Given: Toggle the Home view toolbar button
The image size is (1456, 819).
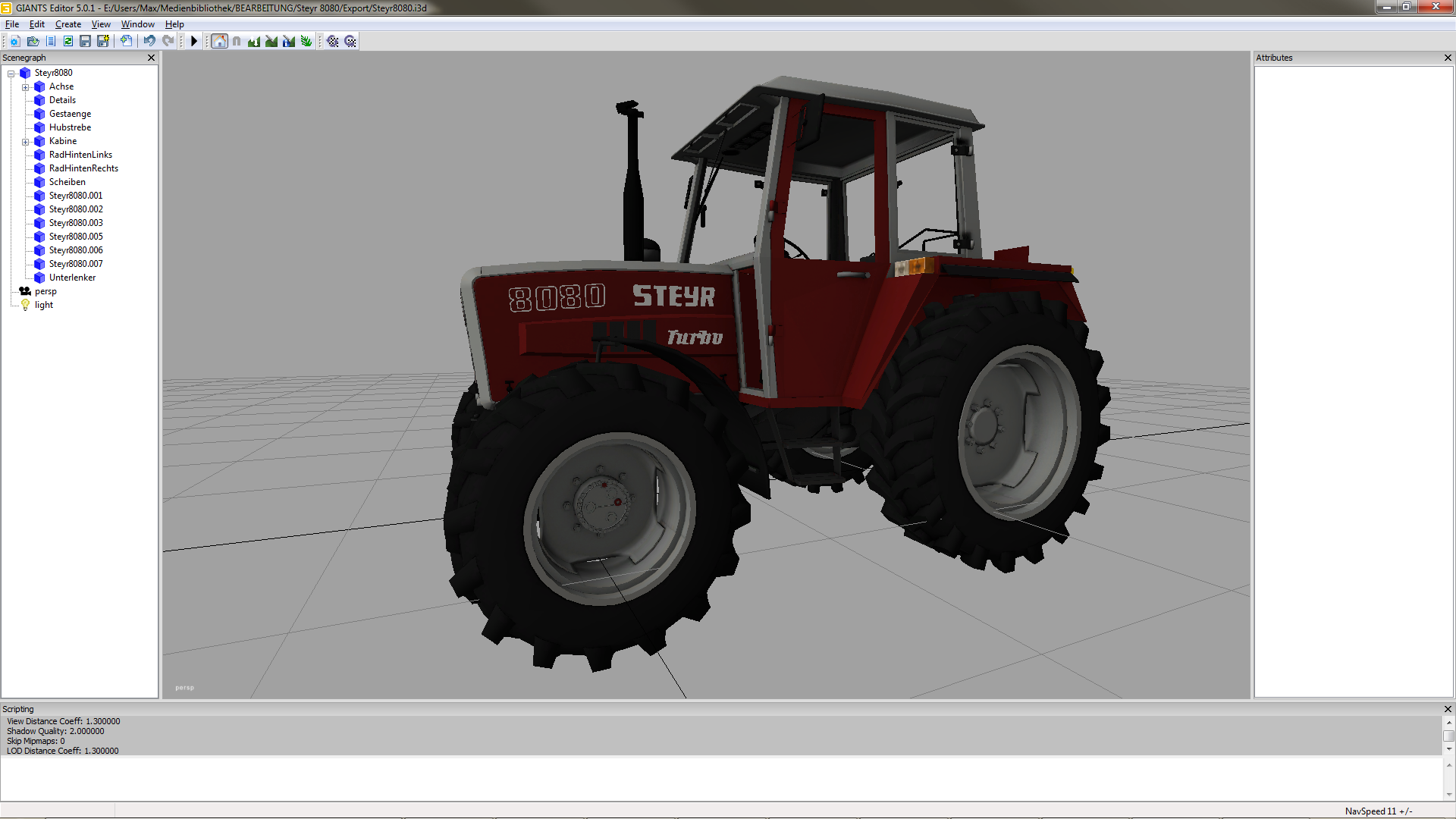Looking at the screenshot, I should [219, 41].
